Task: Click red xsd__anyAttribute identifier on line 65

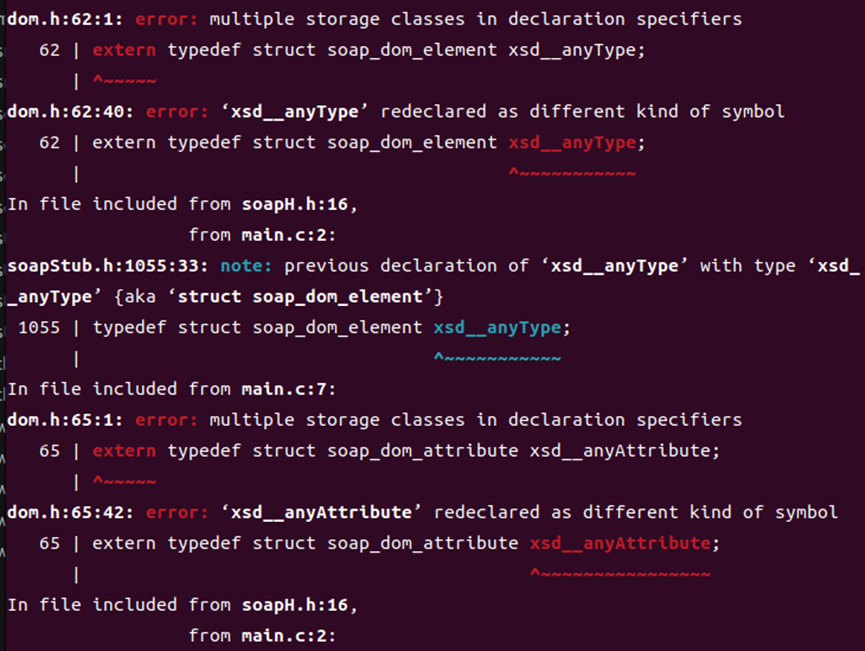Action: click(x=620, y=543)
